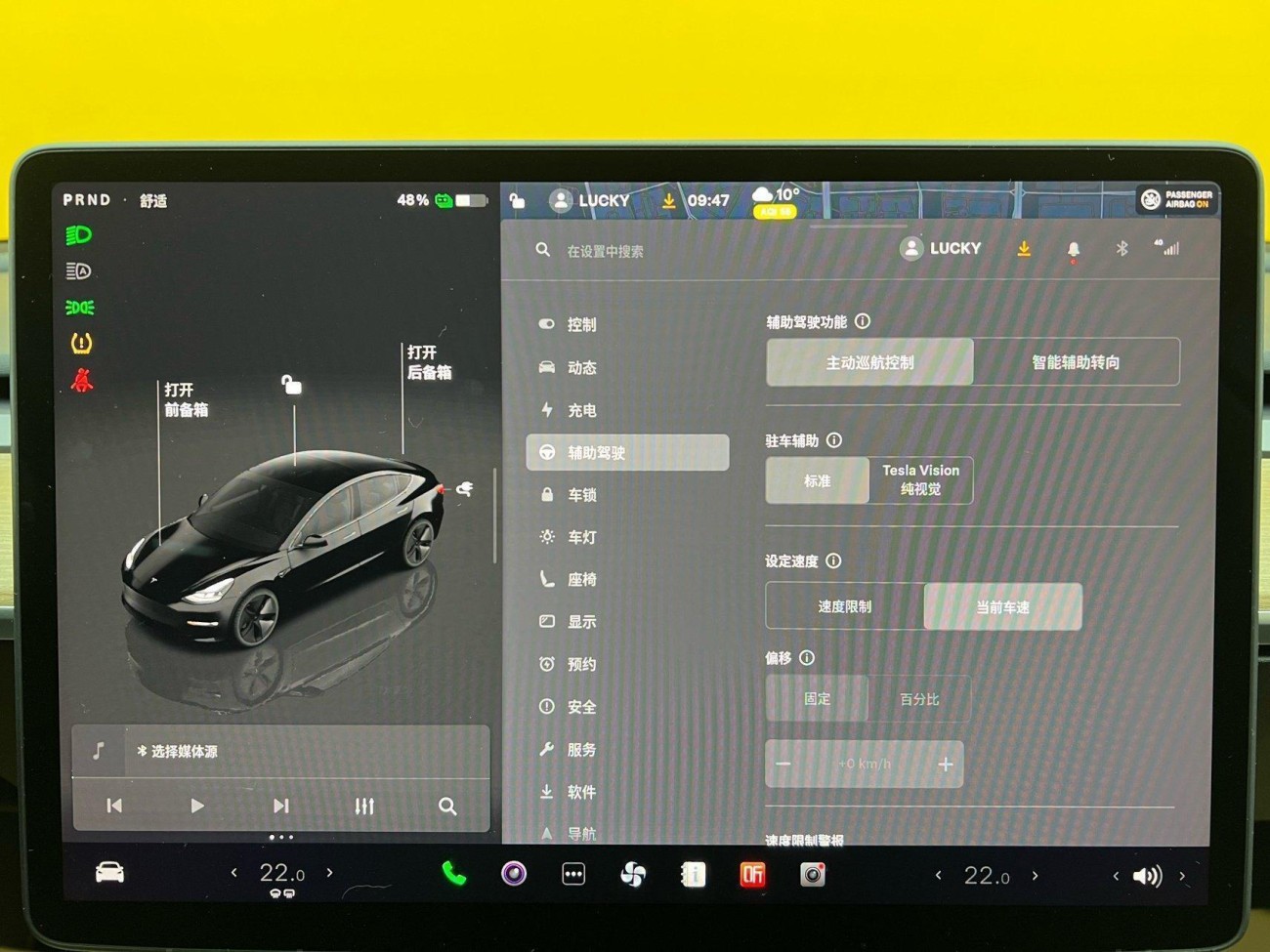Enable 智能辅助转向 assisted steering
The height and width of the screenshot is (952, 1270).
click(x=1075, y=361)
